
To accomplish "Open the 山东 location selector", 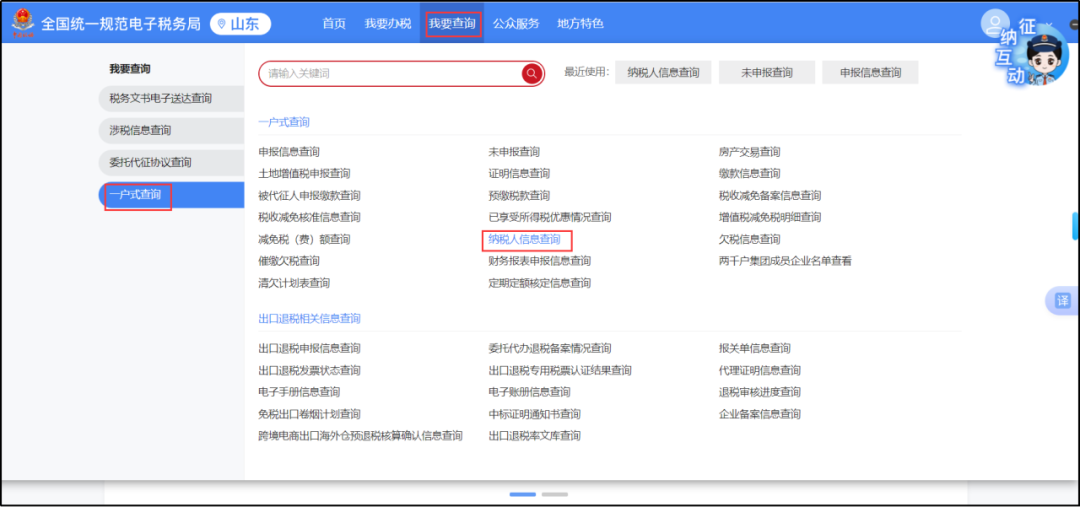I will pos(240,24).
